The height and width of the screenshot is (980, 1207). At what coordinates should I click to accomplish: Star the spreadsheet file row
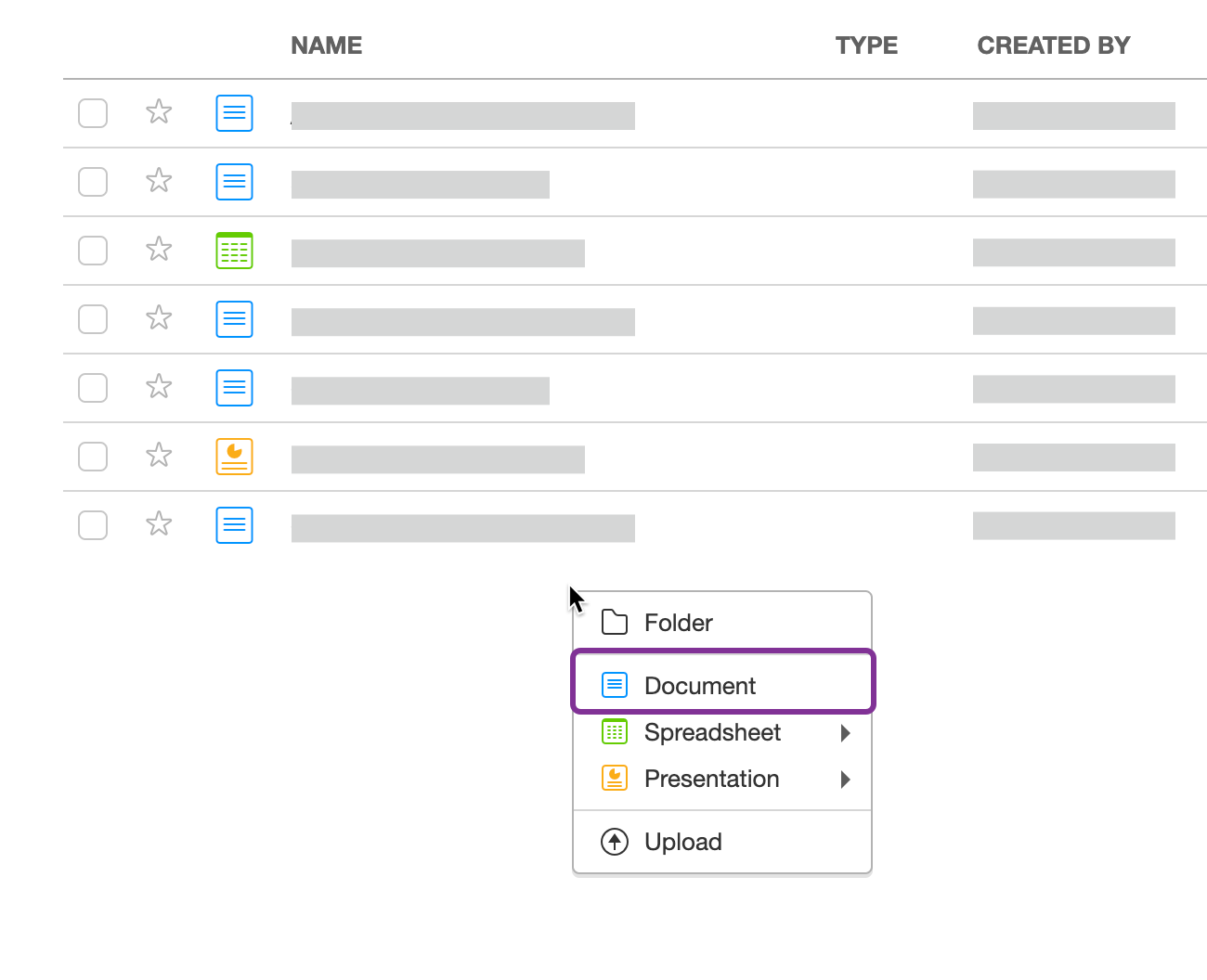159,250
